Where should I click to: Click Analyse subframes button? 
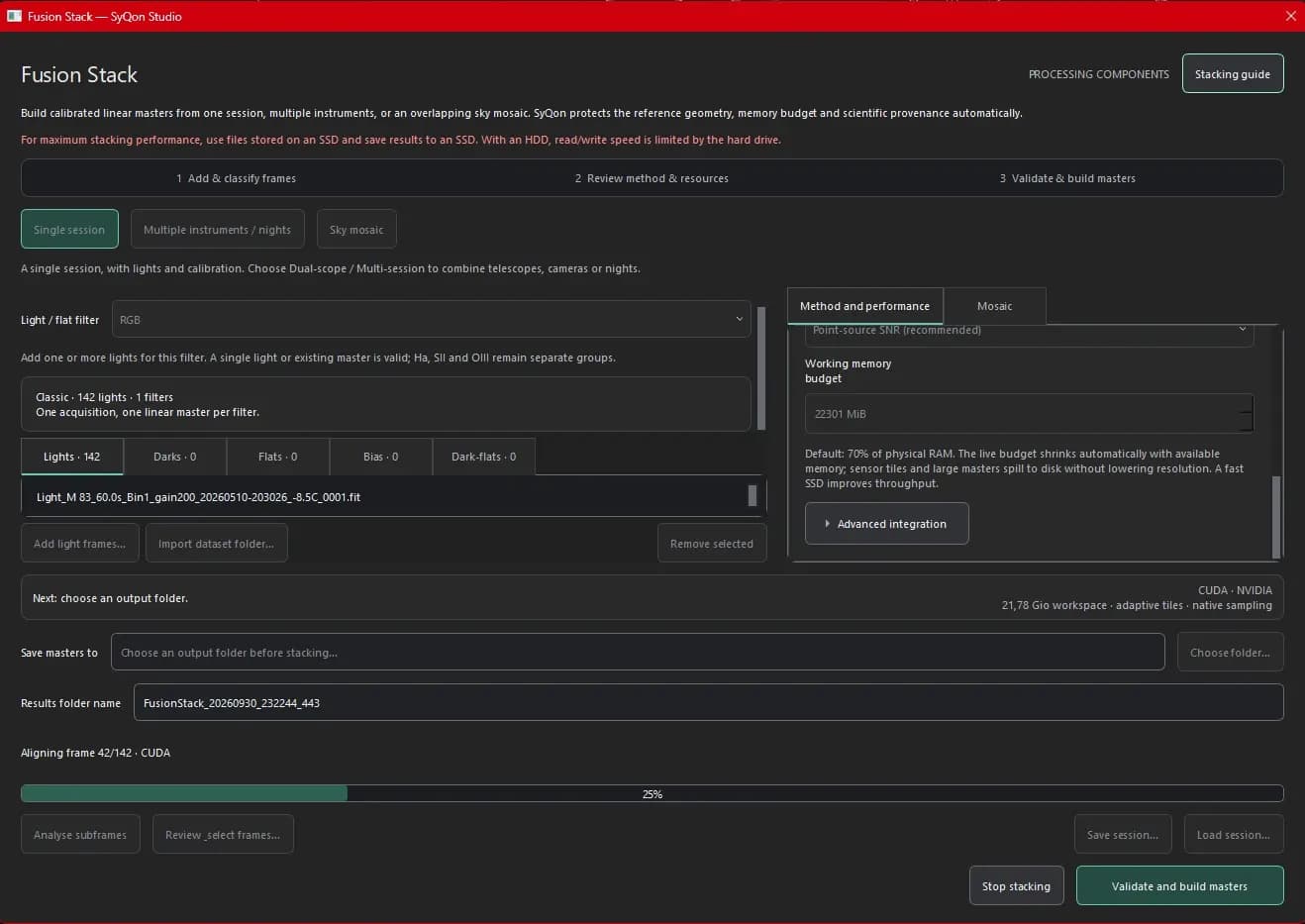(x=80, y=835)
